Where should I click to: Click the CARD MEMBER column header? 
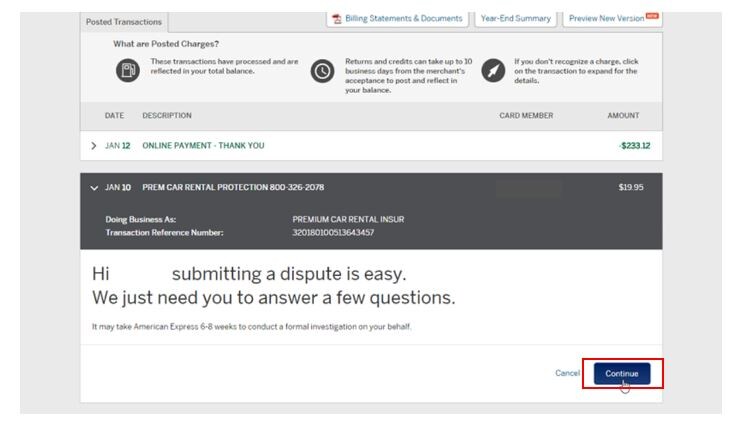(526, 116)
